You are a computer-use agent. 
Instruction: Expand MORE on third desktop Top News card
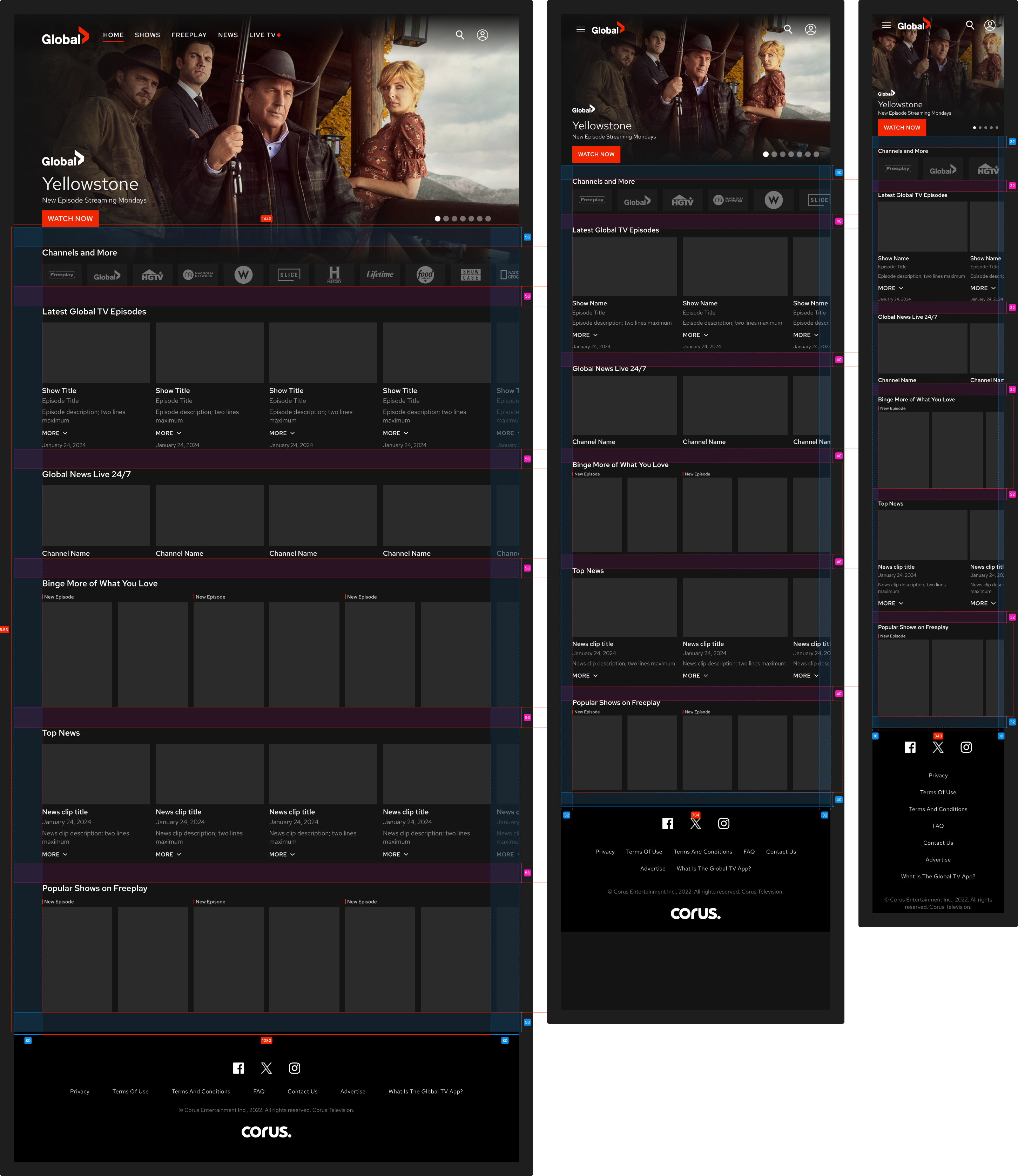pos(282,854)
